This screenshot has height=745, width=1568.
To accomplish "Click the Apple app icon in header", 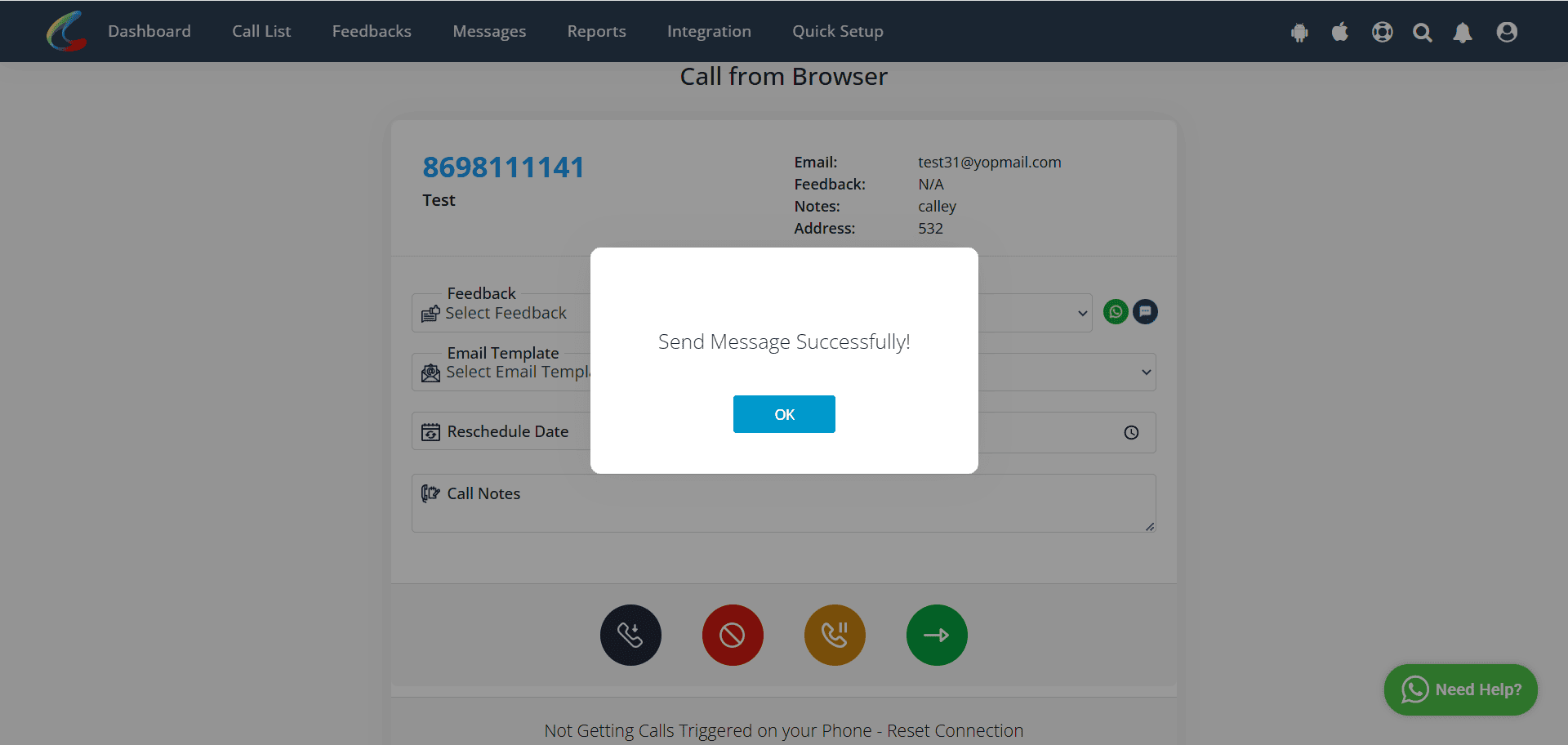I will coord(1340,32).
